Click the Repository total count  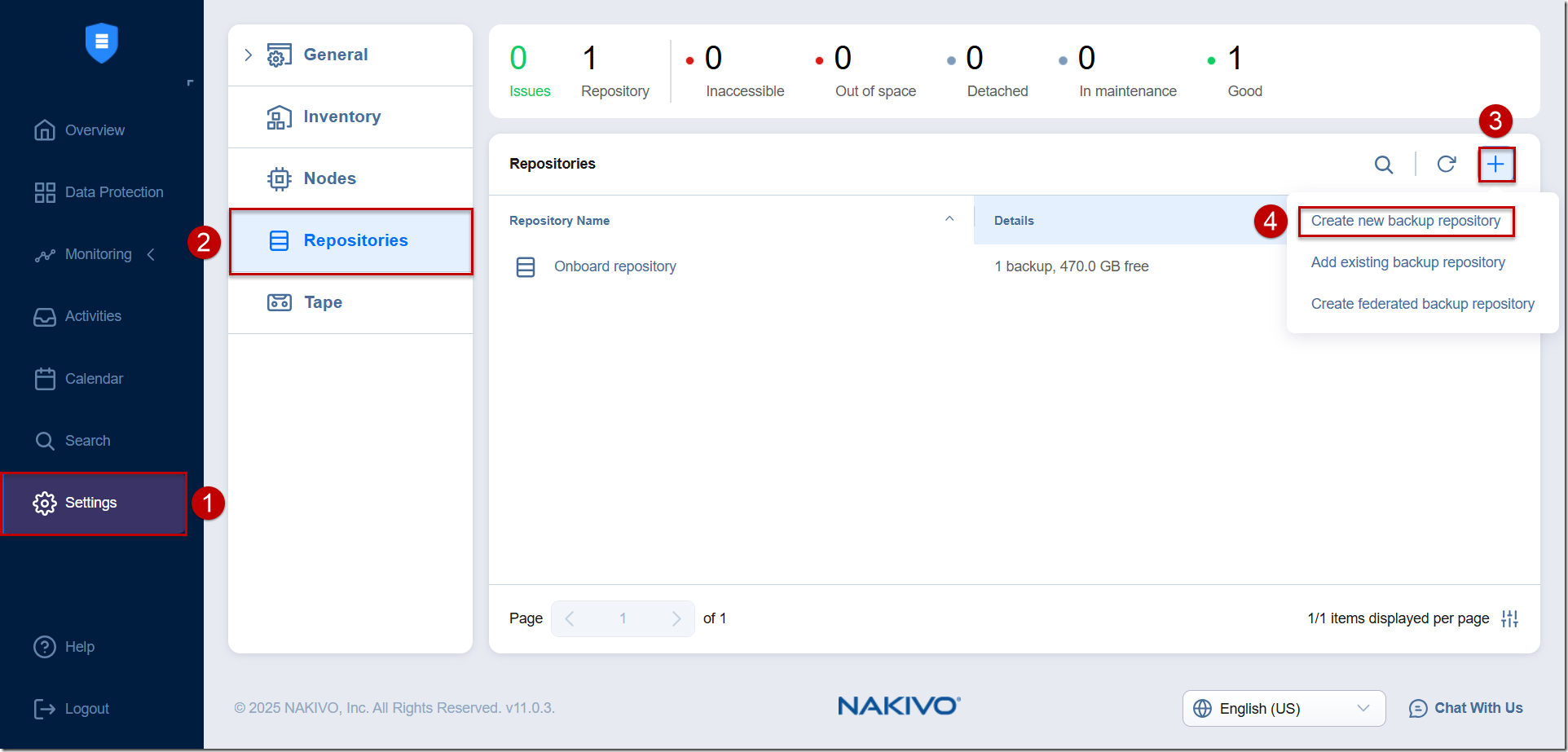coord(615,71)
